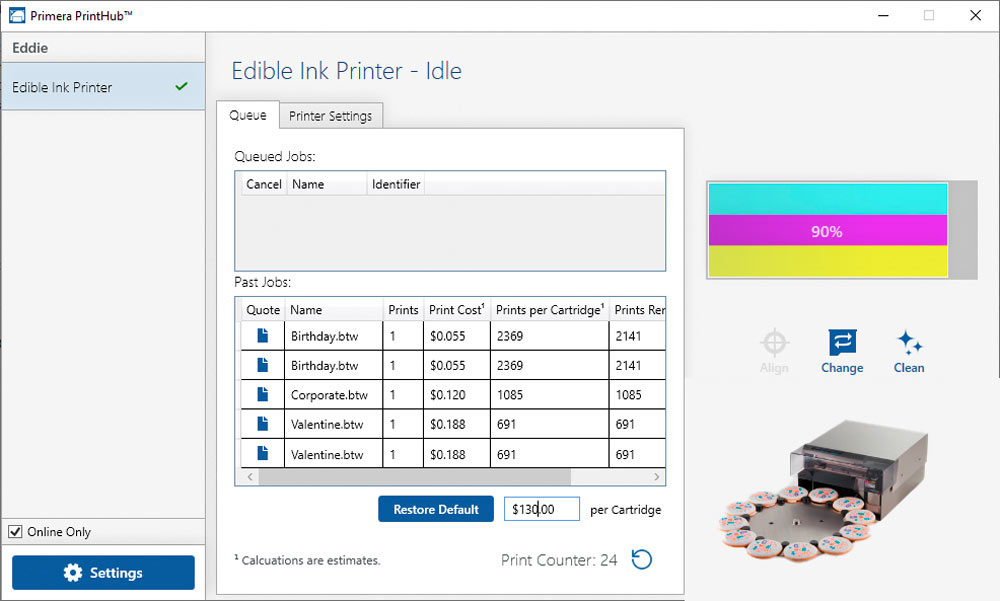Screen dimensions: 1000x601
Task: Click the Eddie printer cookie carousel image
Action: (825, 491)
